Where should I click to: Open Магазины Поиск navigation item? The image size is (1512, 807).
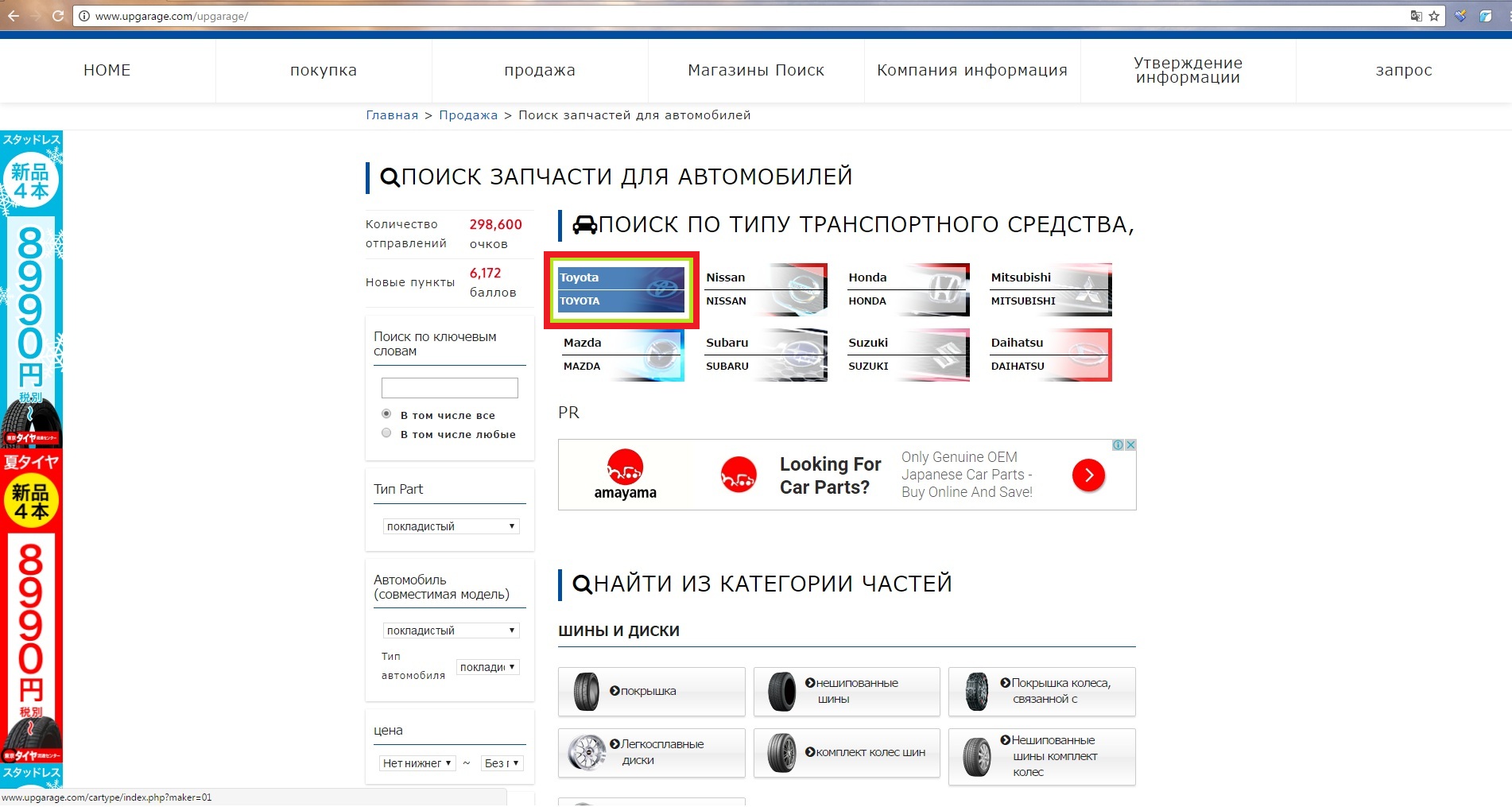pyautogui.click(x=756, y=70)
